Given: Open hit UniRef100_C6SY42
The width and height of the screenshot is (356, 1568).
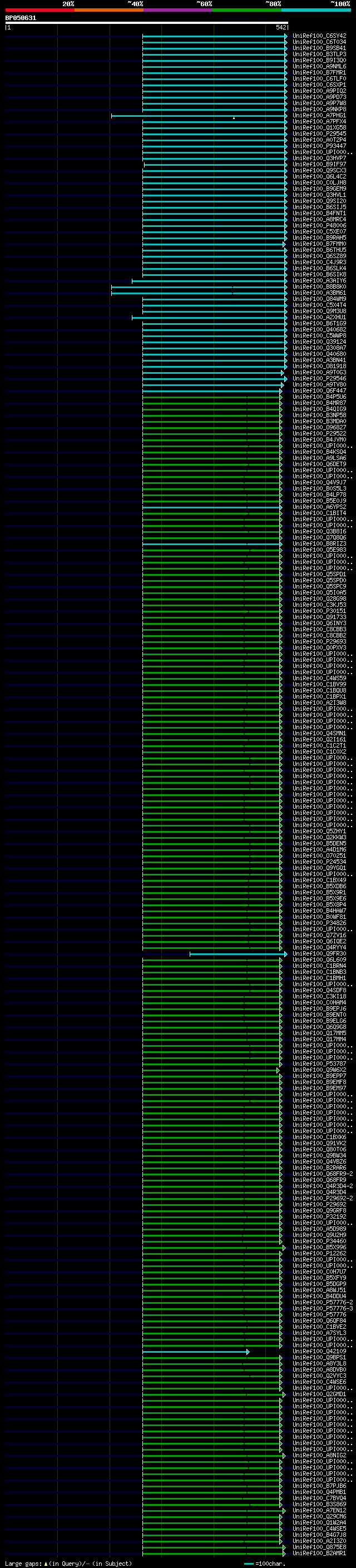Looking at the screenshot, I should pos(319,36).
